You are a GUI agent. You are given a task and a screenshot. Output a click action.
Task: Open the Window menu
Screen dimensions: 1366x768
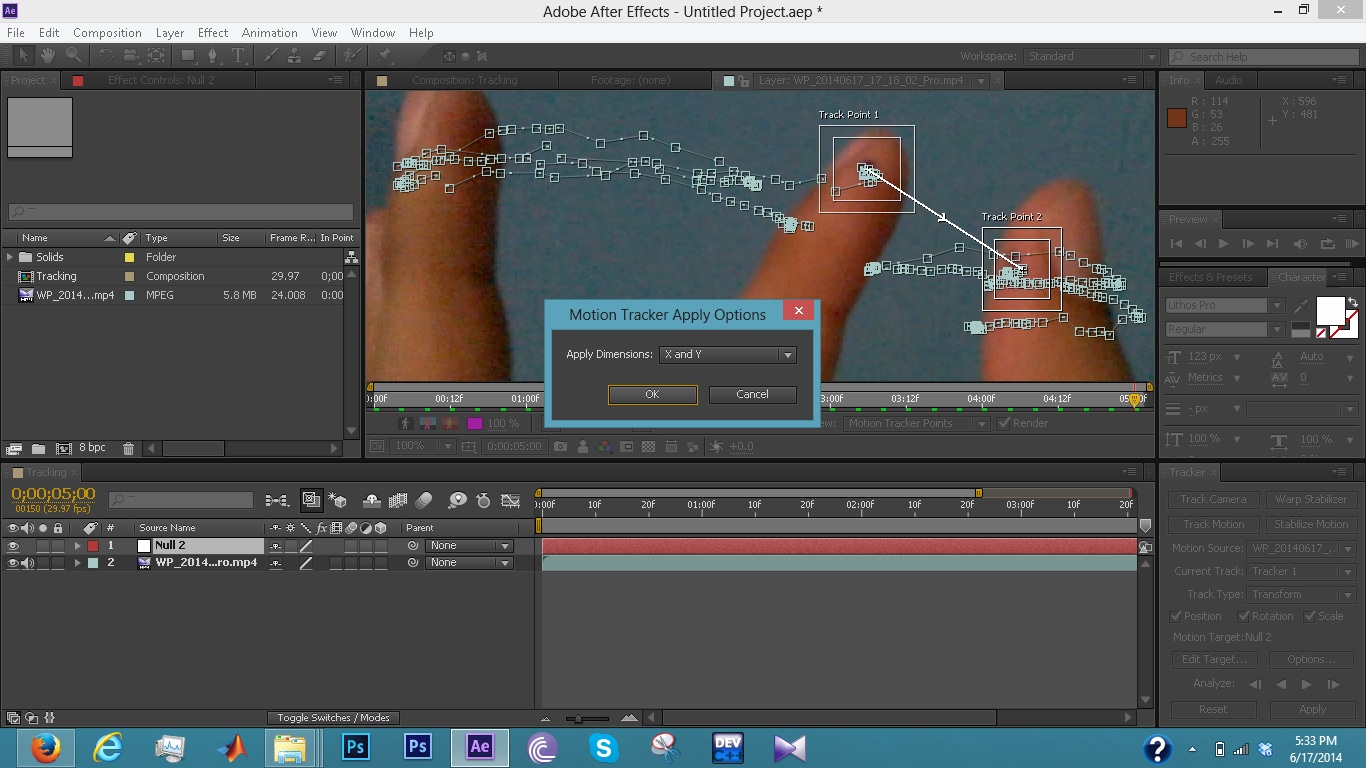click(x=373, y=33)
